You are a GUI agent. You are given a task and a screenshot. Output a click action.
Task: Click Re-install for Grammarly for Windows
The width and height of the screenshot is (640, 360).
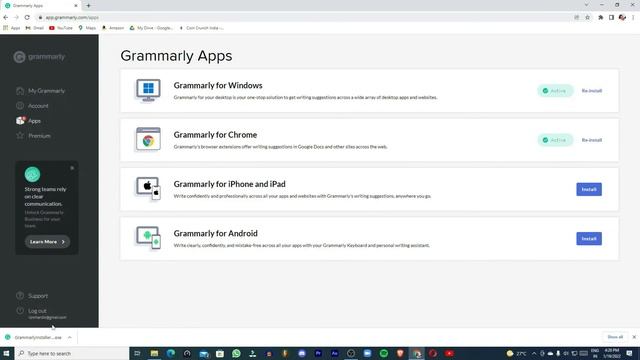[591, 91]
